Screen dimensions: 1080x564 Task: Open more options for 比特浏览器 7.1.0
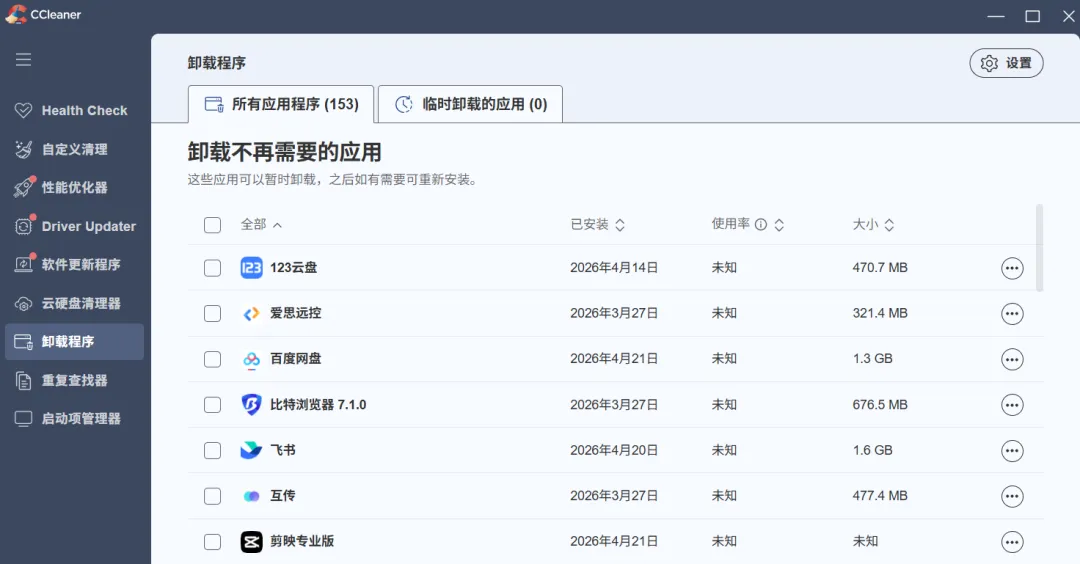(x=1012, y=405)
